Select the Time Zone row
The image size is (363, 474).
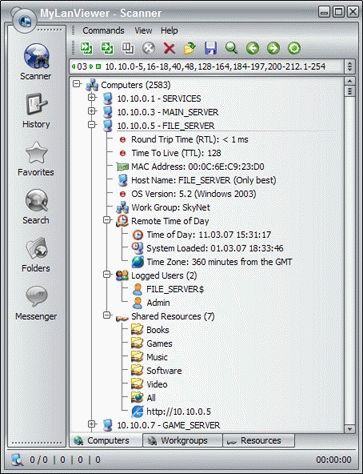coord(219,262)
